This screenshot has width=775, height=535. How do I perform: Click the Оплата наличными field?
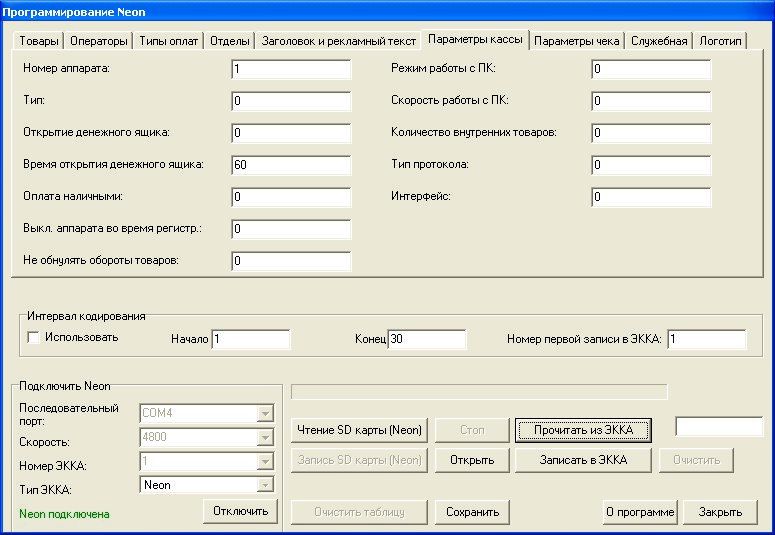tap(291, 197)
